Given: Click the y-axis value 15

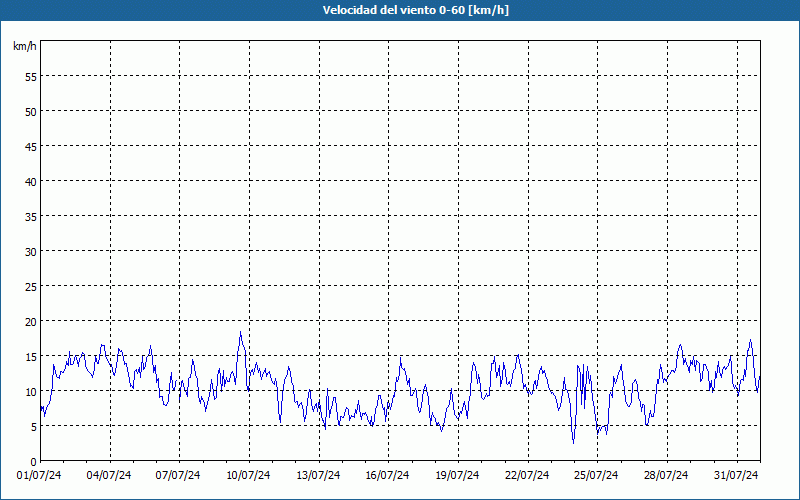Looking at the screenshot, I should [31, 357].
